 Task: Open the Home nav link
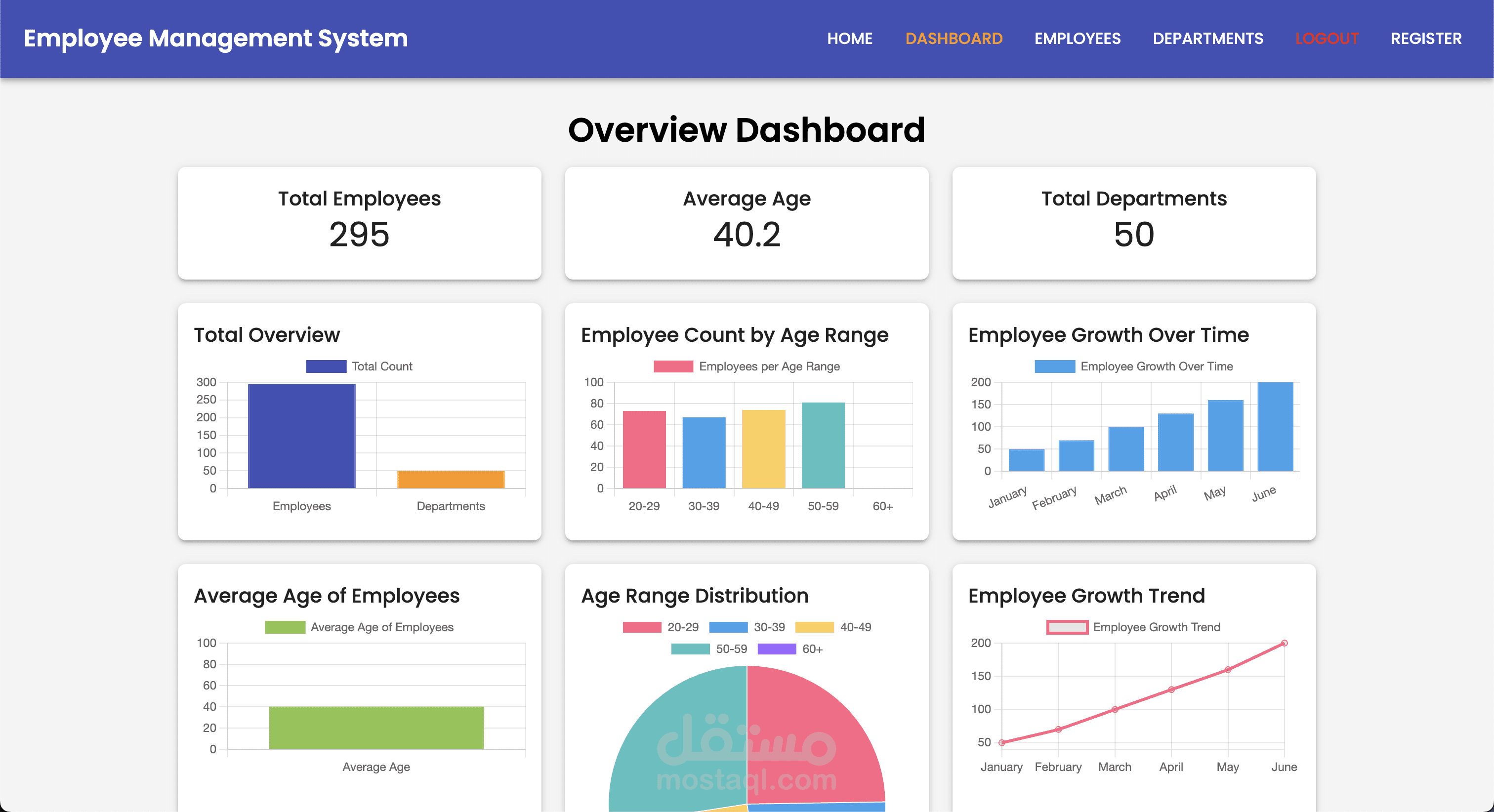click(849, 39)
